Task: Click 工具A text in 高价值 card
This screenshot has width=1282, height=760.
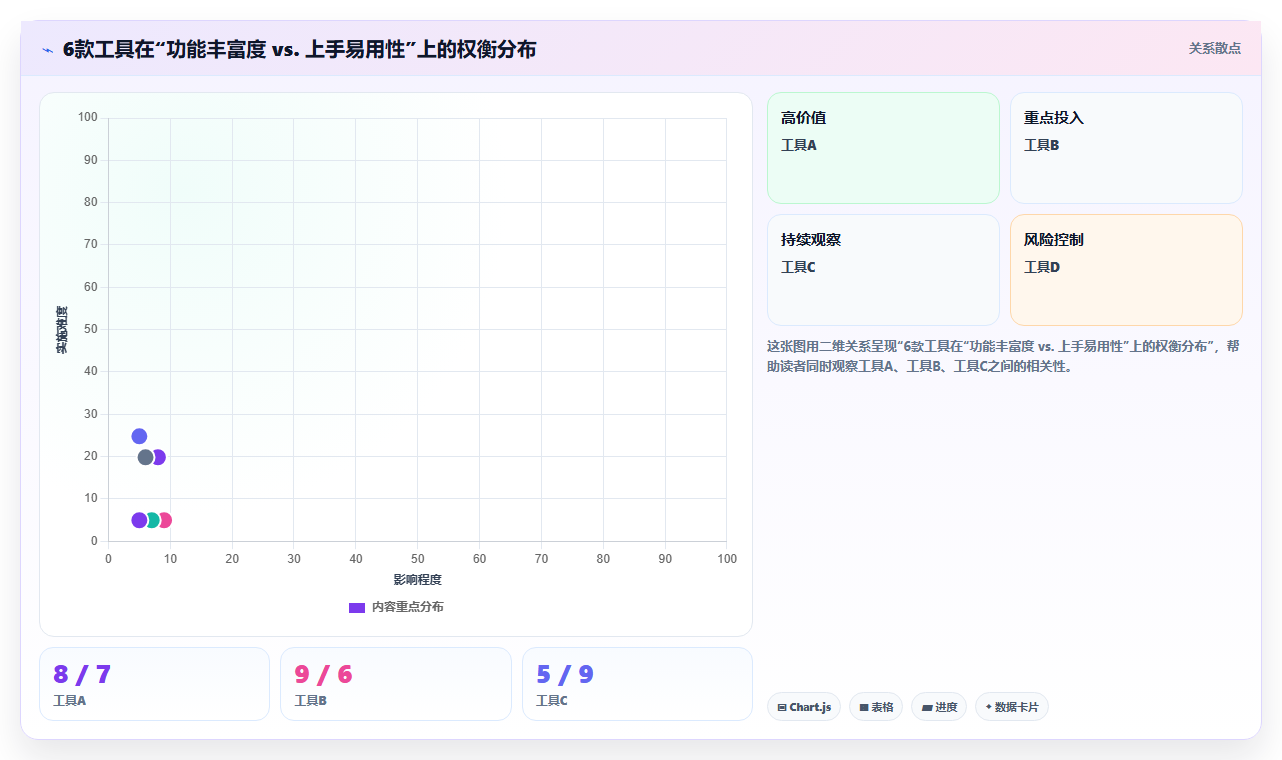Action: [x=799, y=145]
